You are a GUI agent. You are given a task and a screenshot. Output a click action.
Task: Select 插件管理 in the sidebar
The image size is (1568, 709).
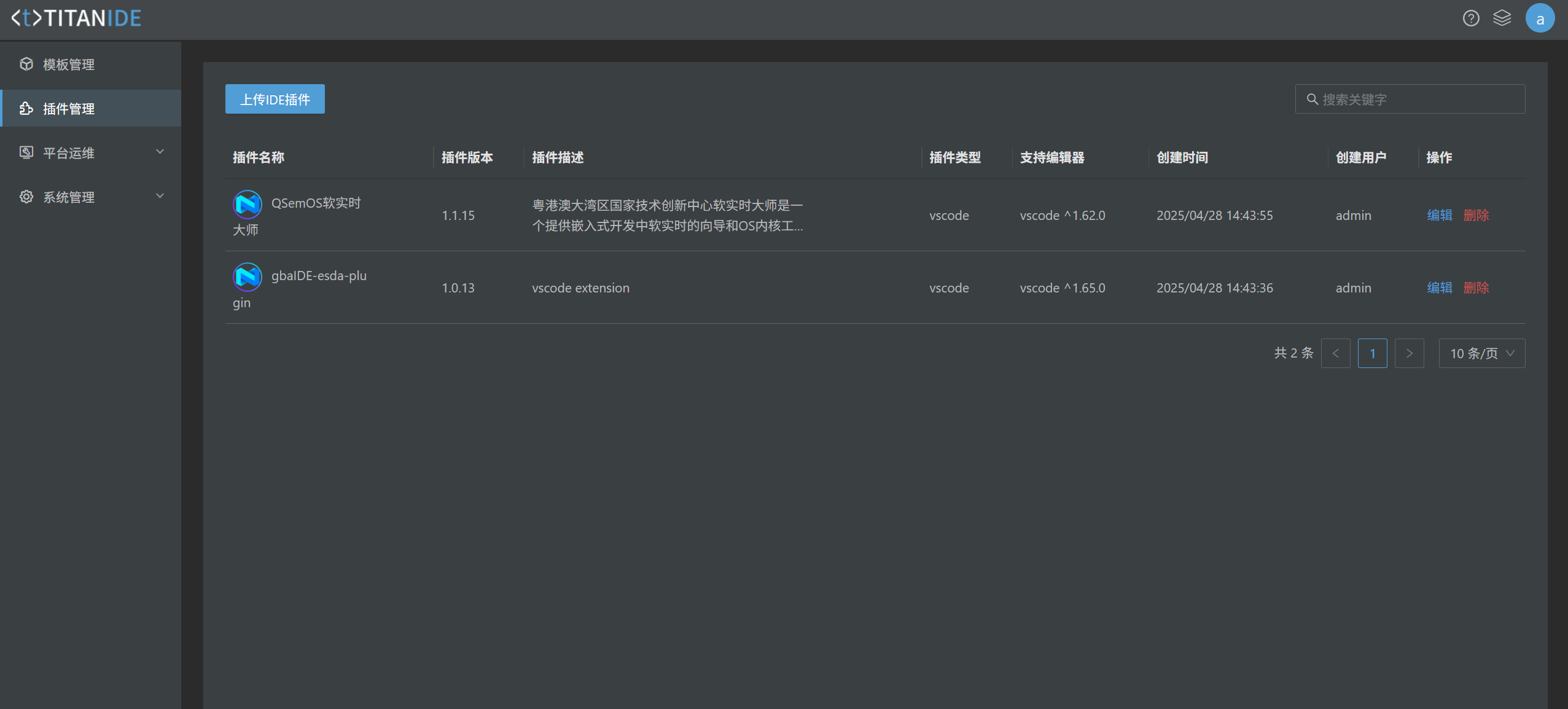[x=69, y=109]
